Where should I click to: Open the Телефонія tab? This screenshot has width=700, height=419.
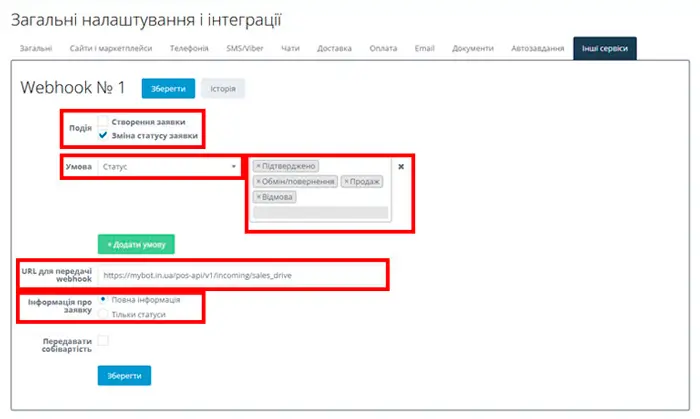[x=188, y=48]
